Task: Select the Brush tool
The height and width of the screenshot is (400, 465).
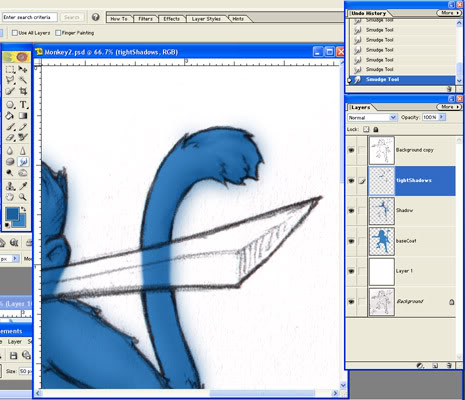Action: 10,127
